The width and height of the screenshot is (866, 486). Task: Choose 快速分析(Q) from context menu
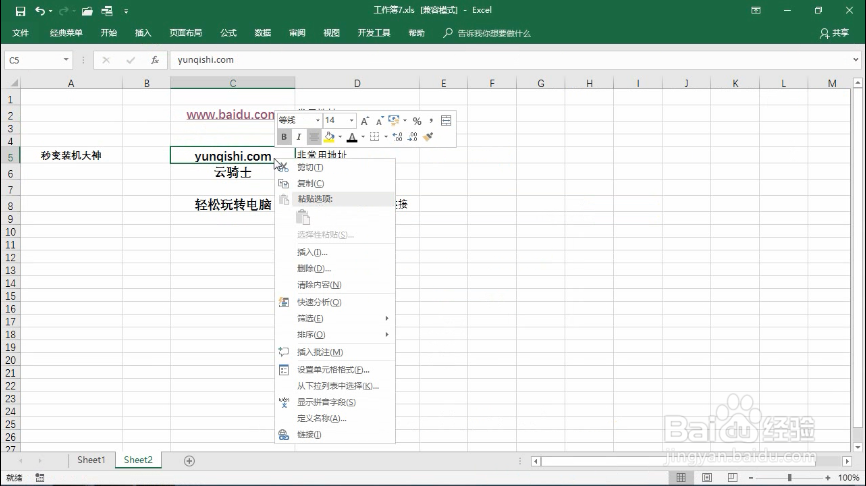click(x=335, y=302)
